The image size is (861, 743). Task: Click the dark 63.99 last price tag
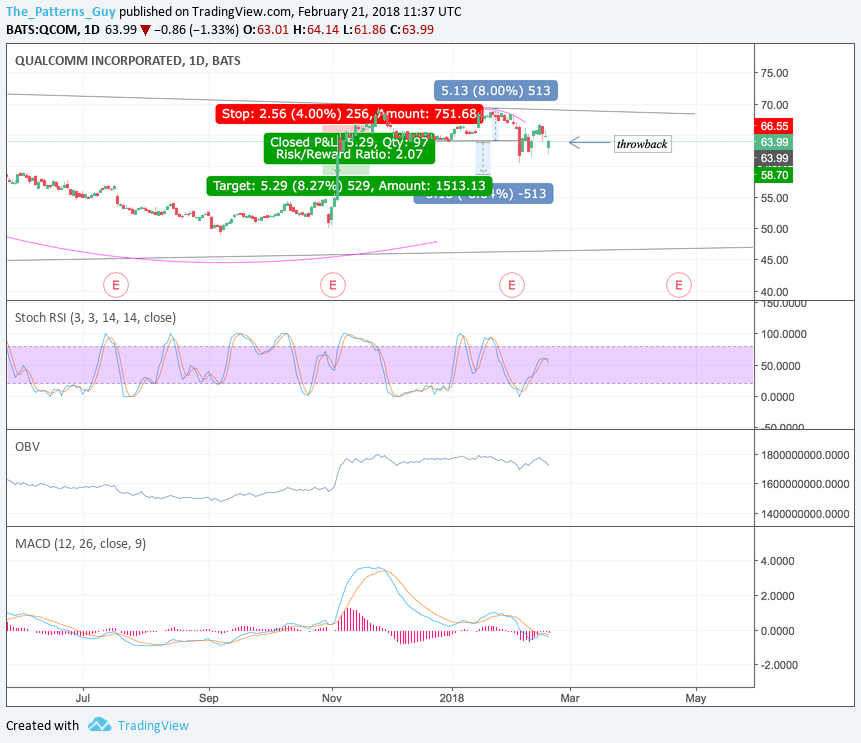(774, 159)
